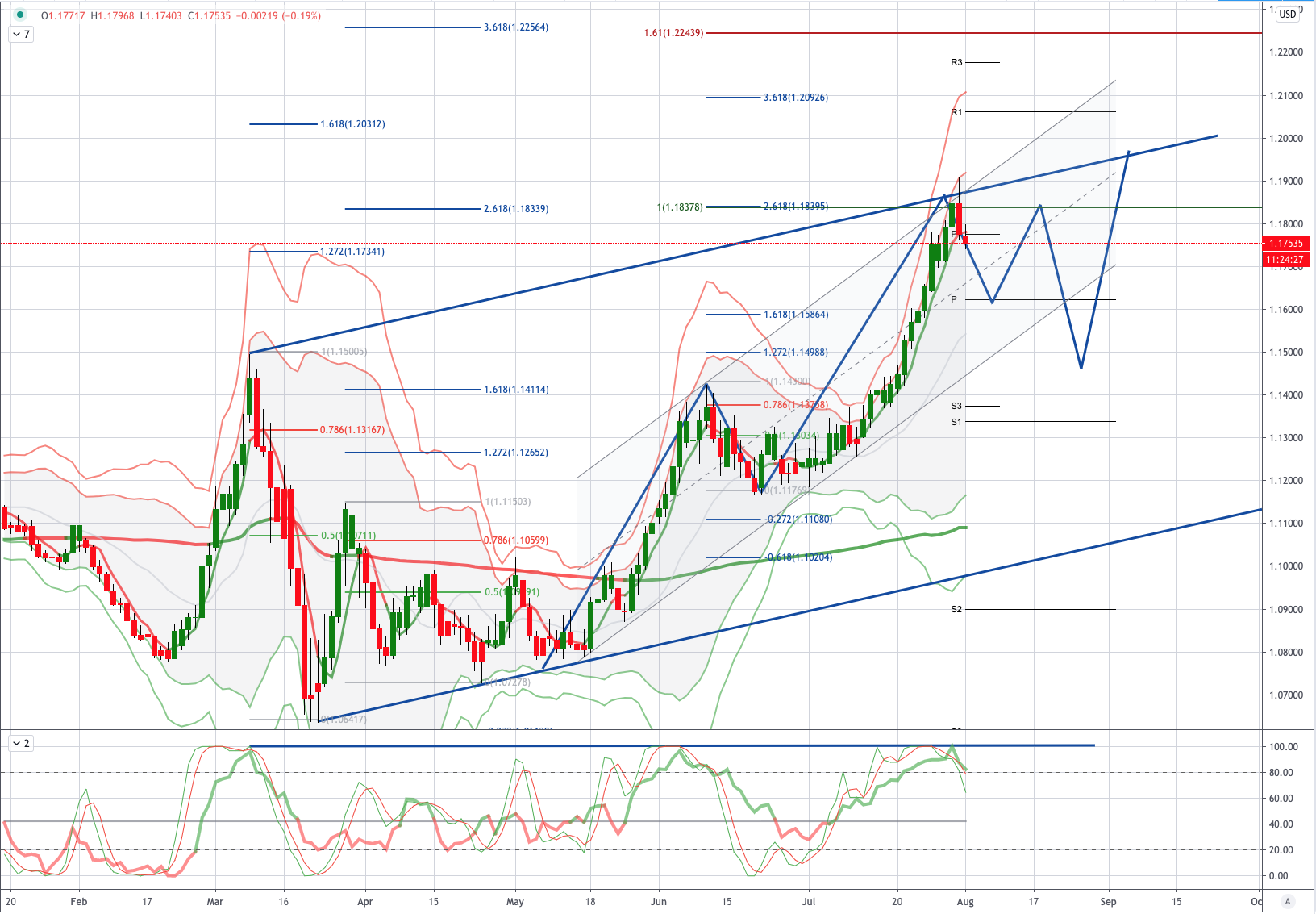Viewport: 1316px width, 914px height.
Task: Select the Fibonacci label 2.618(1.18339)
Action: coord(516,209)
